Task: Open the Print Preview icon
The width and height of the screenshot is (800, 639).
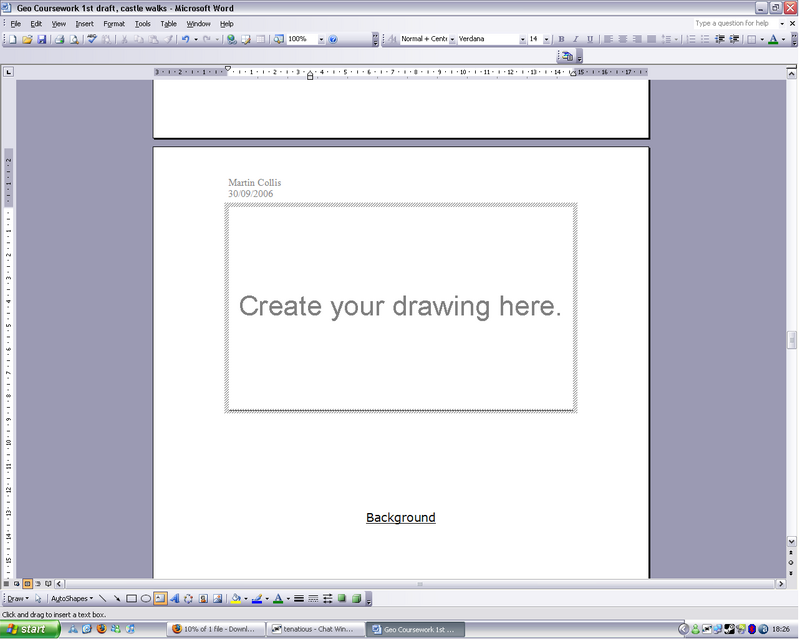Action: [x=74, y=39]
